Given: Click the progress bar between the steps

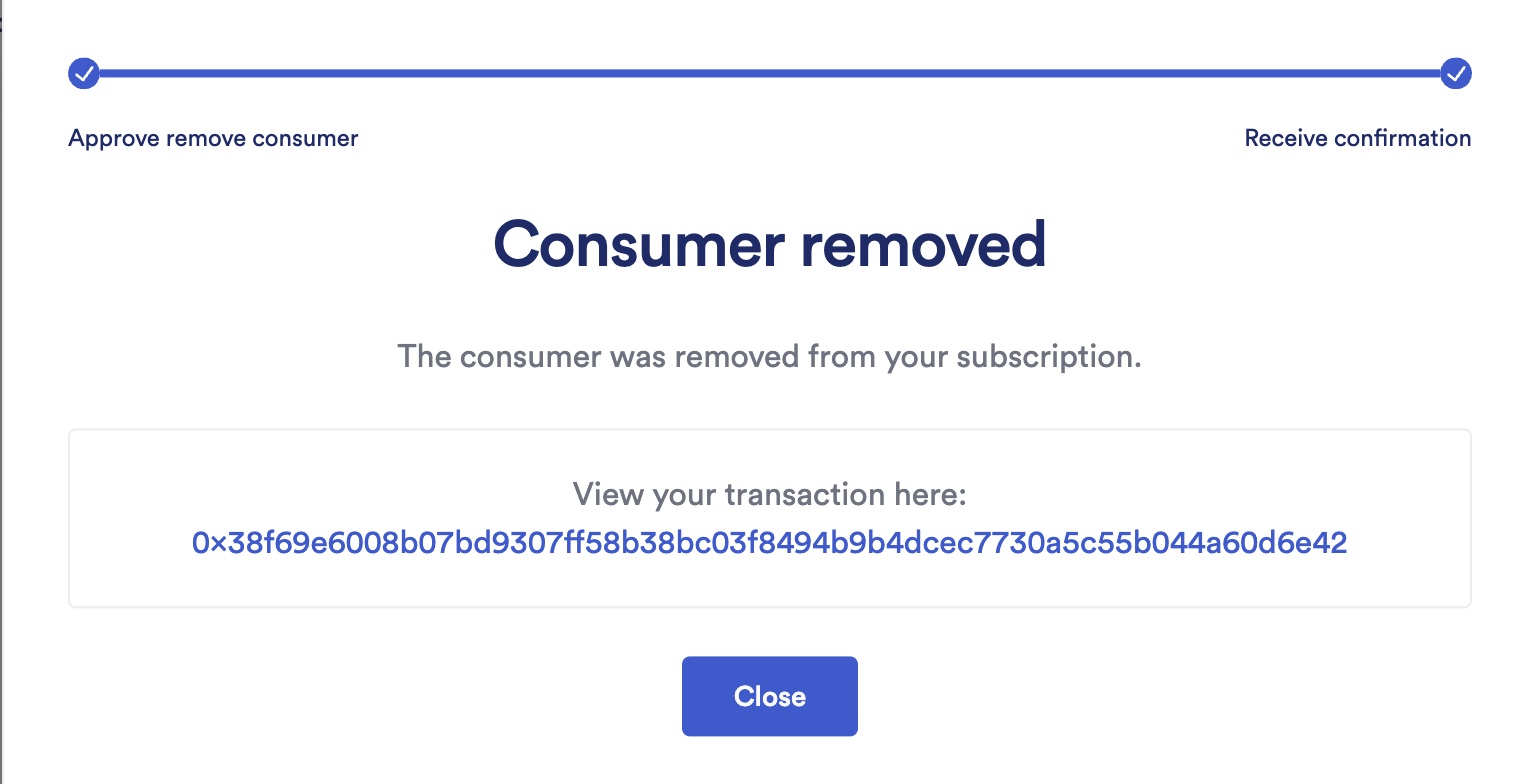Looking at the screenshot, I should click(770, 73).
